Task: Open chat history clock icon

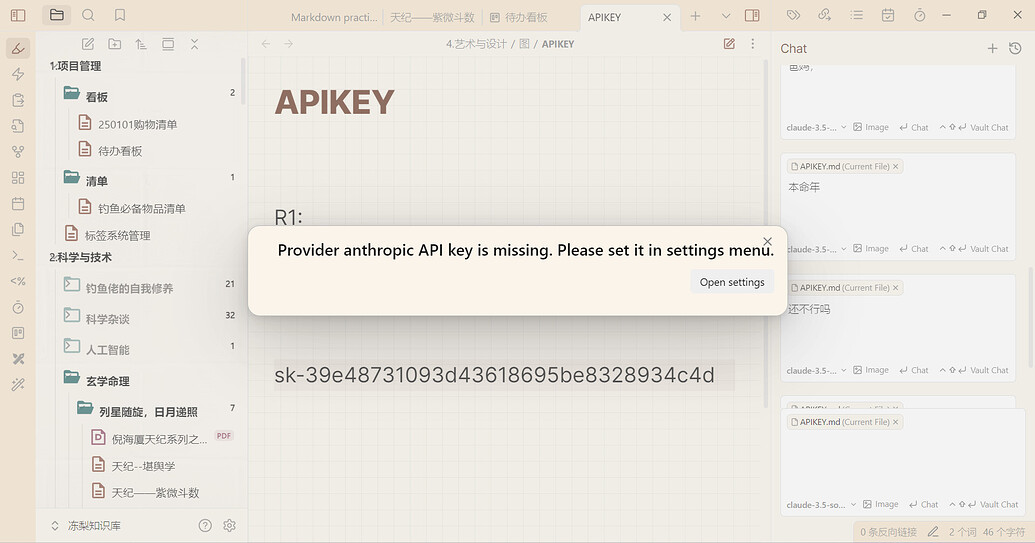Action: click(x=1015, y=48)
